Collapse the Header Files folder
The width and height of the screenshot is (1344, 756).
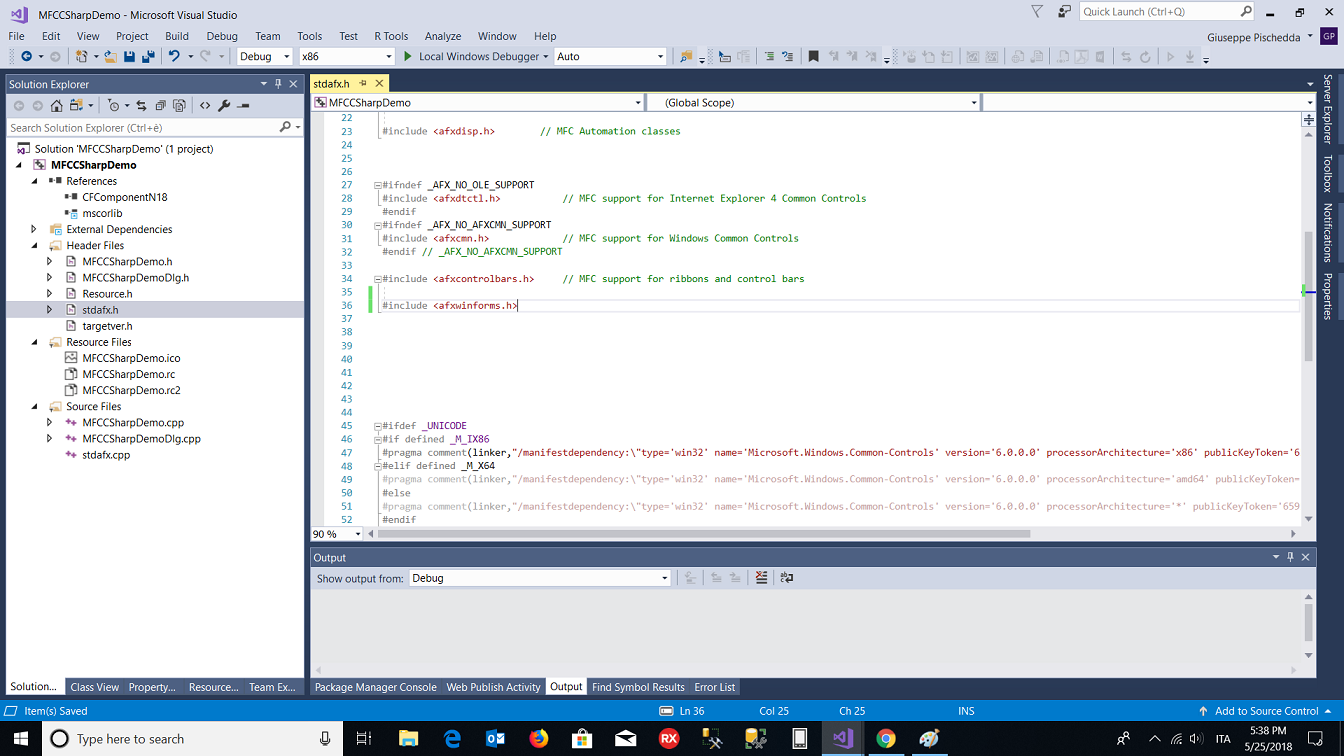[x=35, y=245]
